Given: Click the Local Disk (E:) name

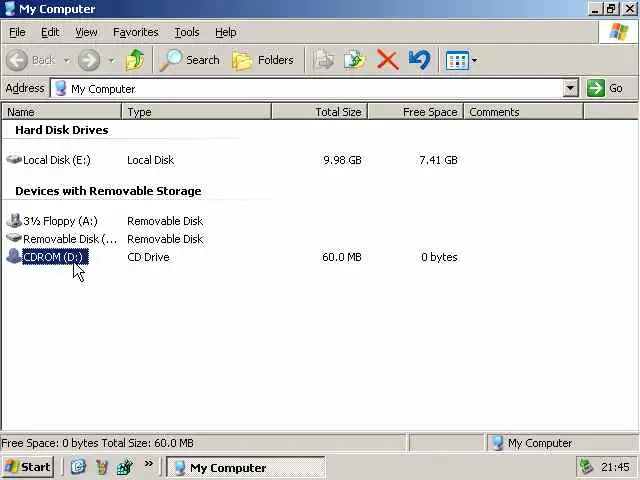Looking at the screenshot, I should tap(57, 160).
